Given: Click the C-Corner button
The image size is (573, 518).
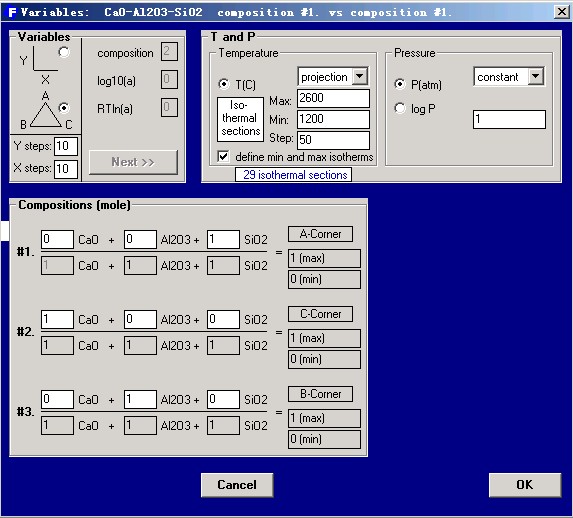Looking at the screenshot, I should pyautogui.click(x=320, y=314).
